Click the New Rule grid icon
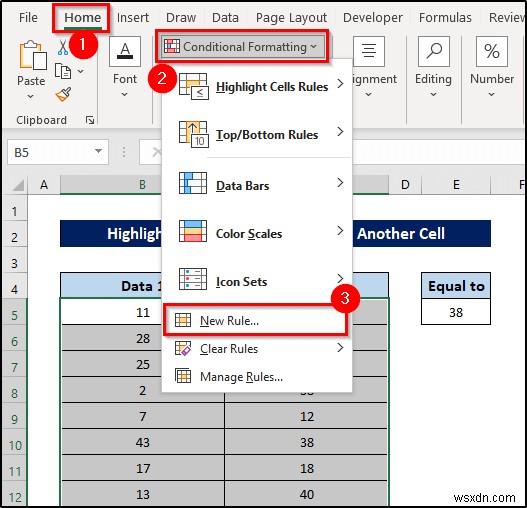 tap(183, 320)
